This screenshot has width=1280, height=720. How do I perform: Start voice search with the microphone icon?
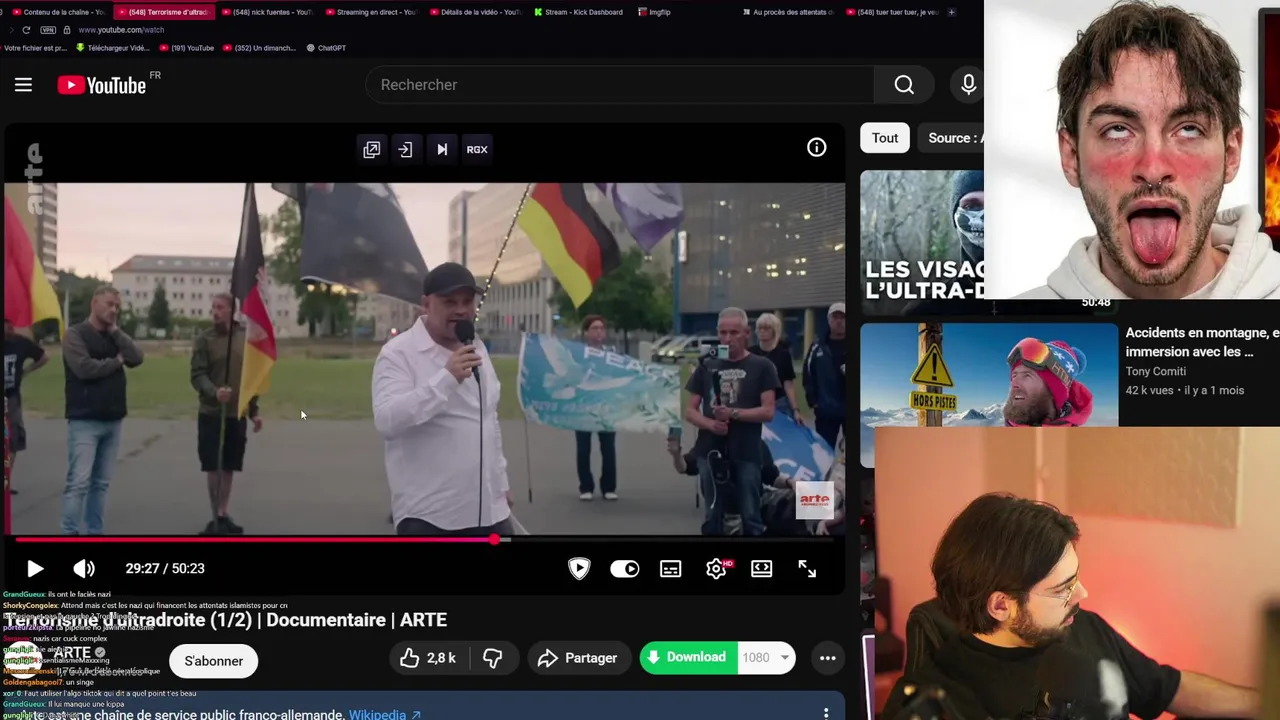point(968,85)
